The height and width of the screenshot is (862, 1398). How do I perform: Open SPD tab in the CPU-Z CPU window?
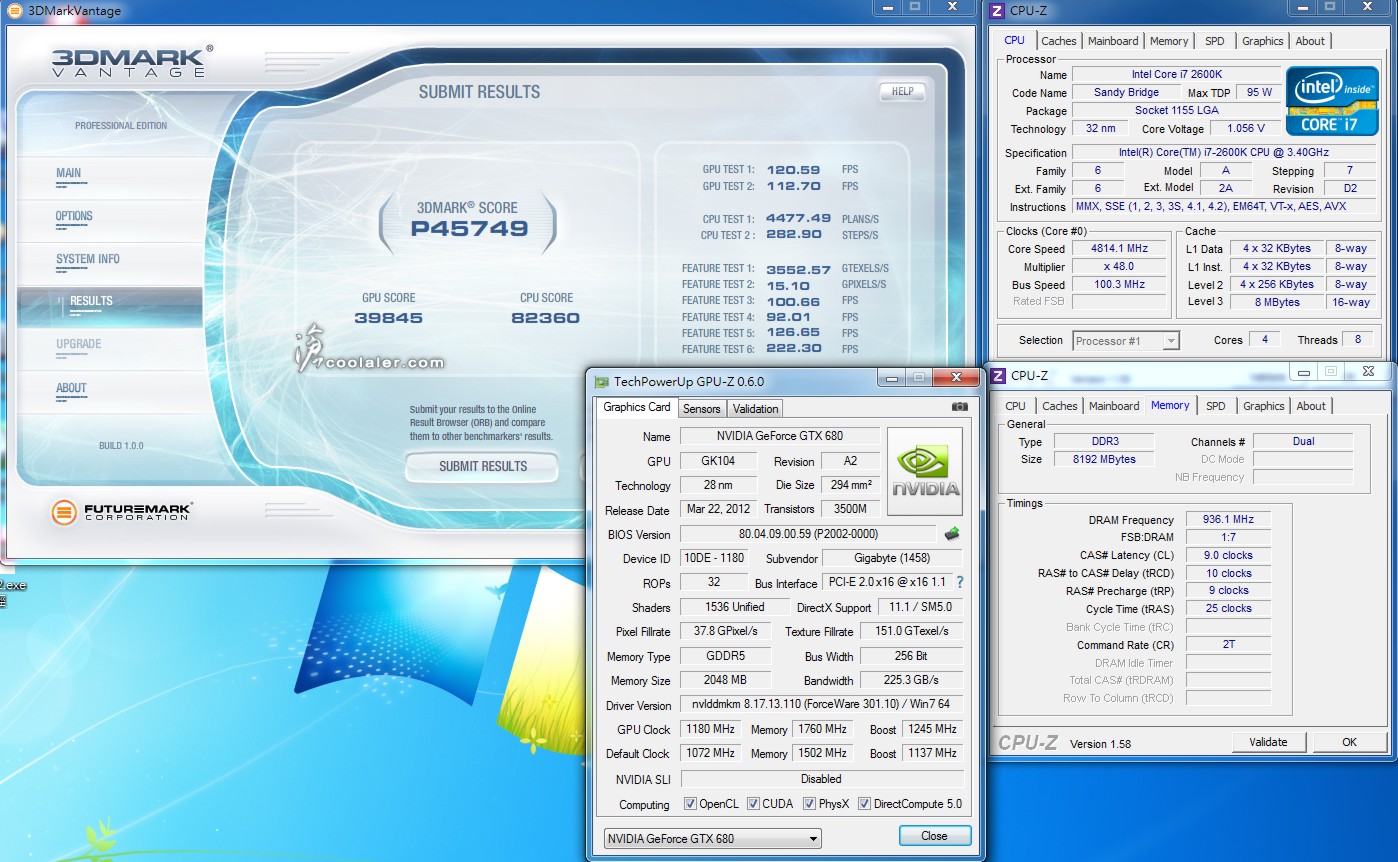click(x=1214, y=41)
